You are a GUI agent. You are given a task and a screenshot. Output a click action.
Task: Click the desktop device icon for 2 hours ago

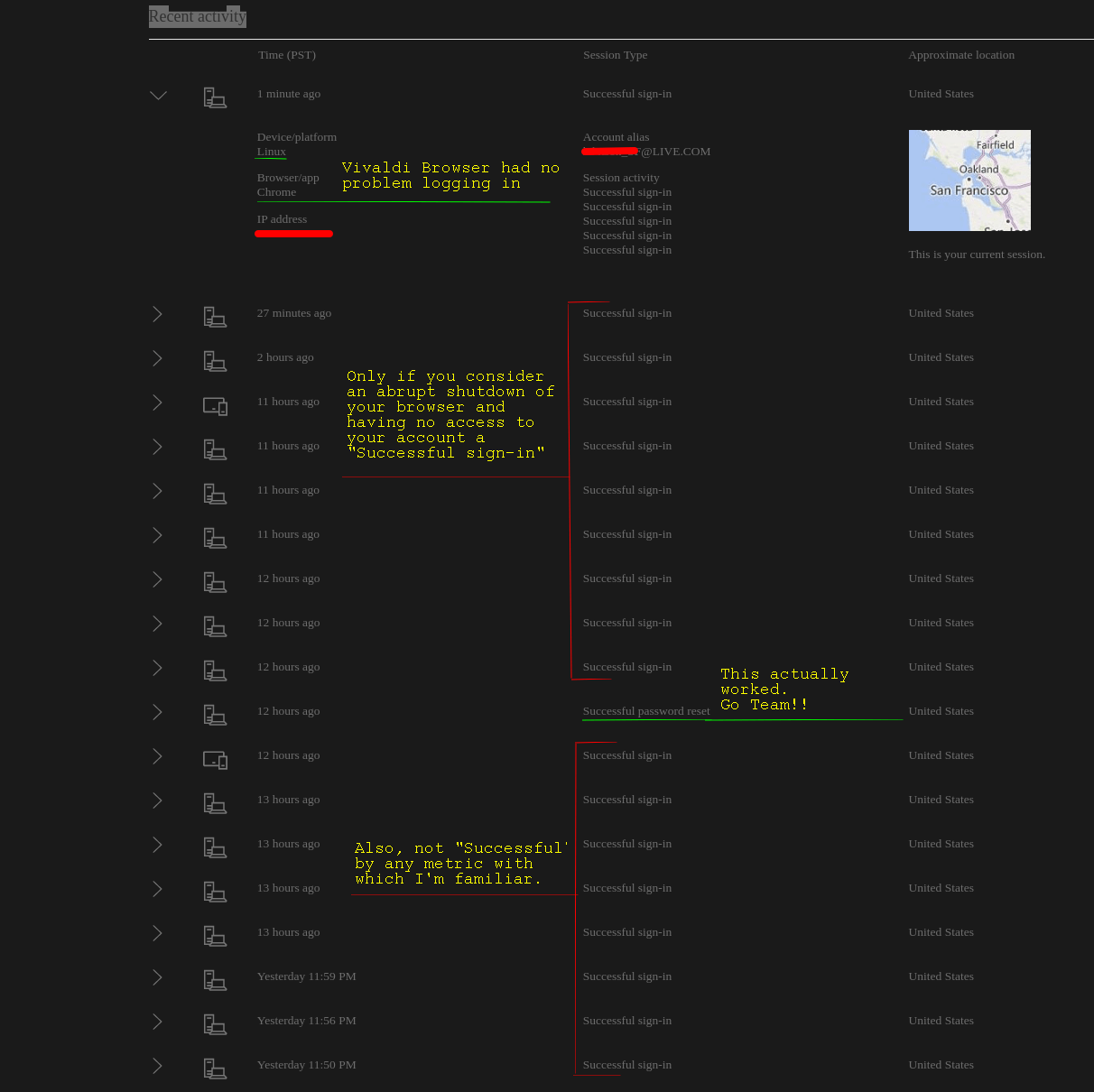(x=215, y=361)
